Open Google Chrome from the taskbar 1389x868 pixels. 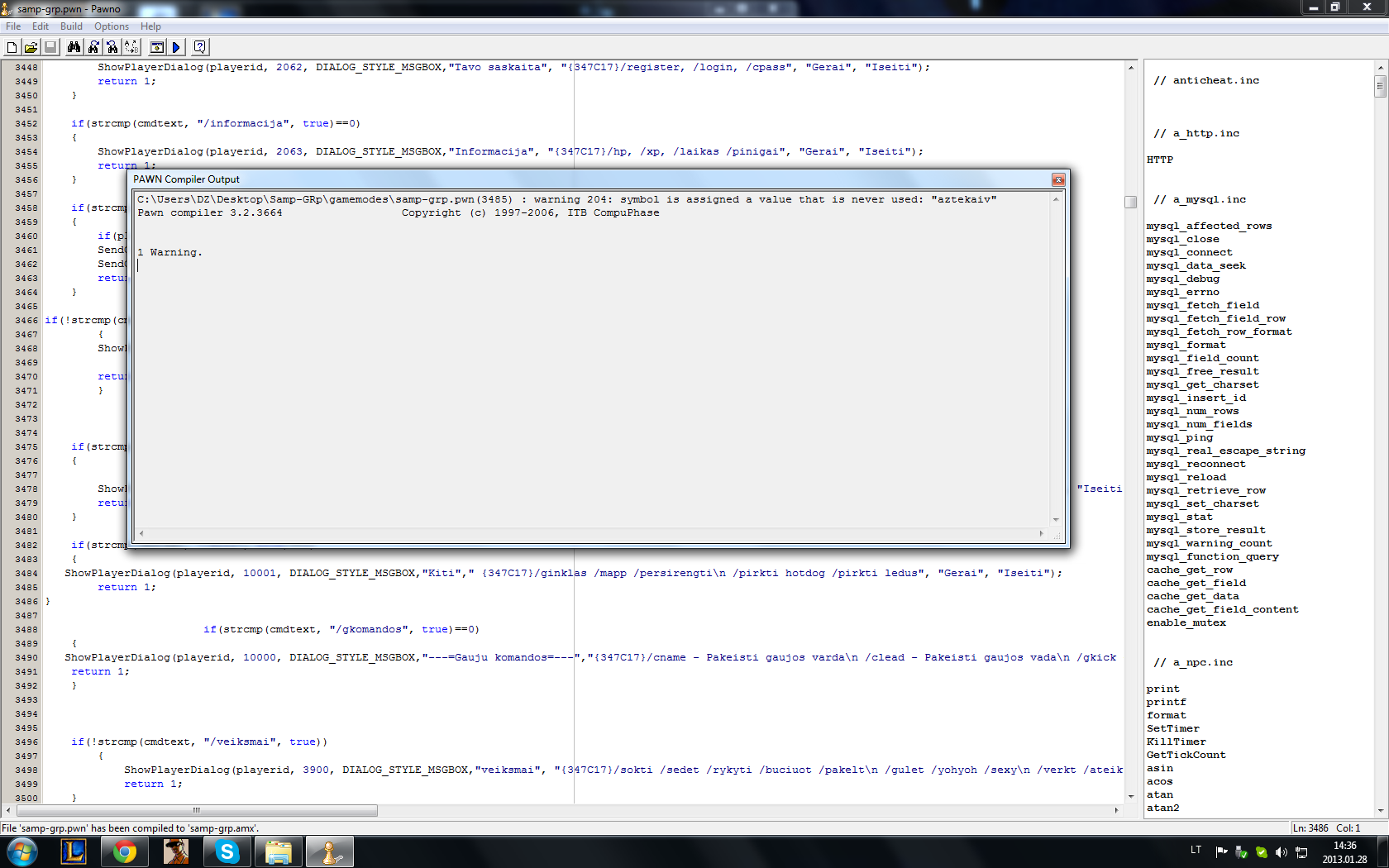(125, 851)
